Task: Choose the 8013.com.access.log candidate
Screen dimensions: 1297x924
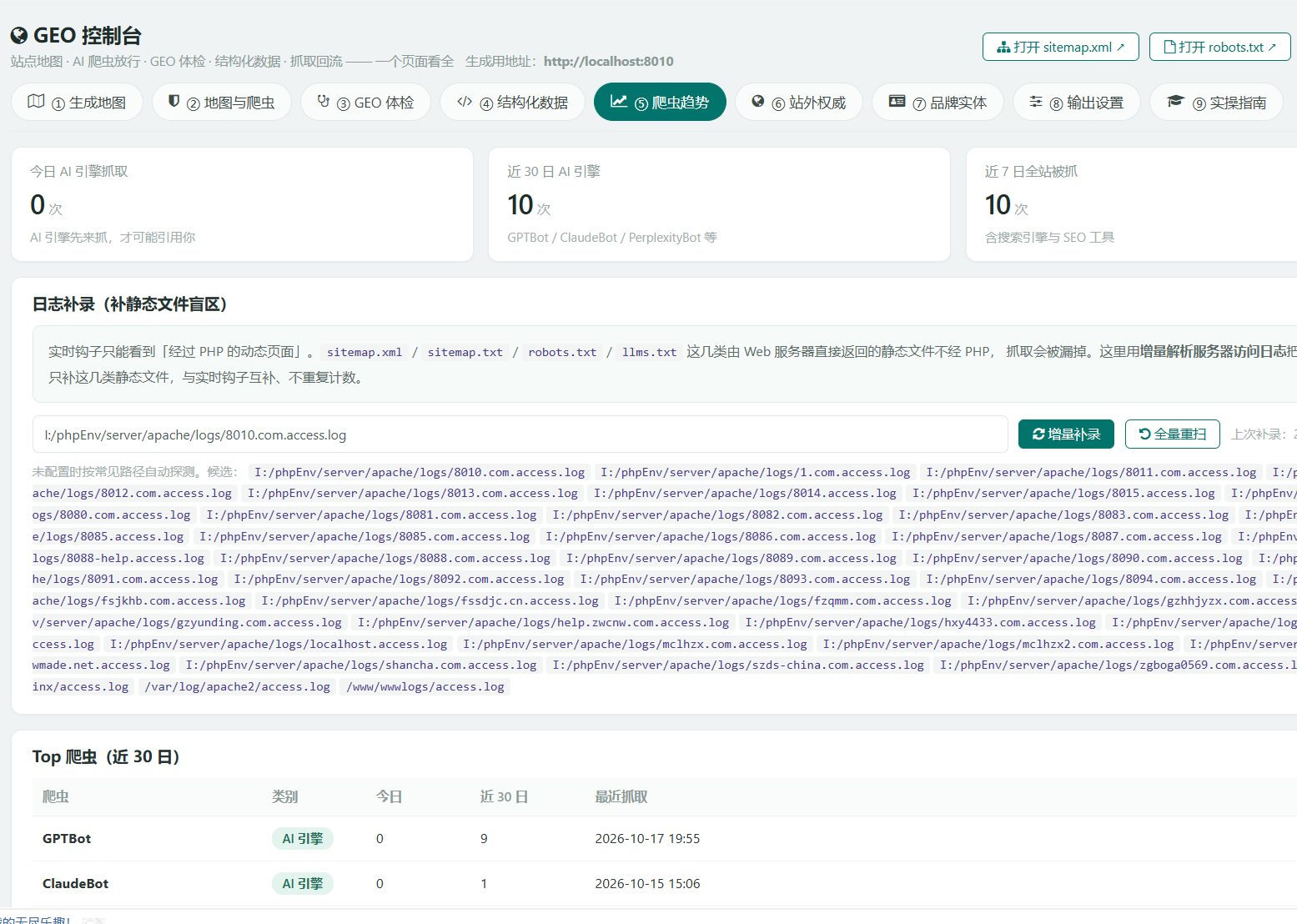Action: [x=412, y=494]
